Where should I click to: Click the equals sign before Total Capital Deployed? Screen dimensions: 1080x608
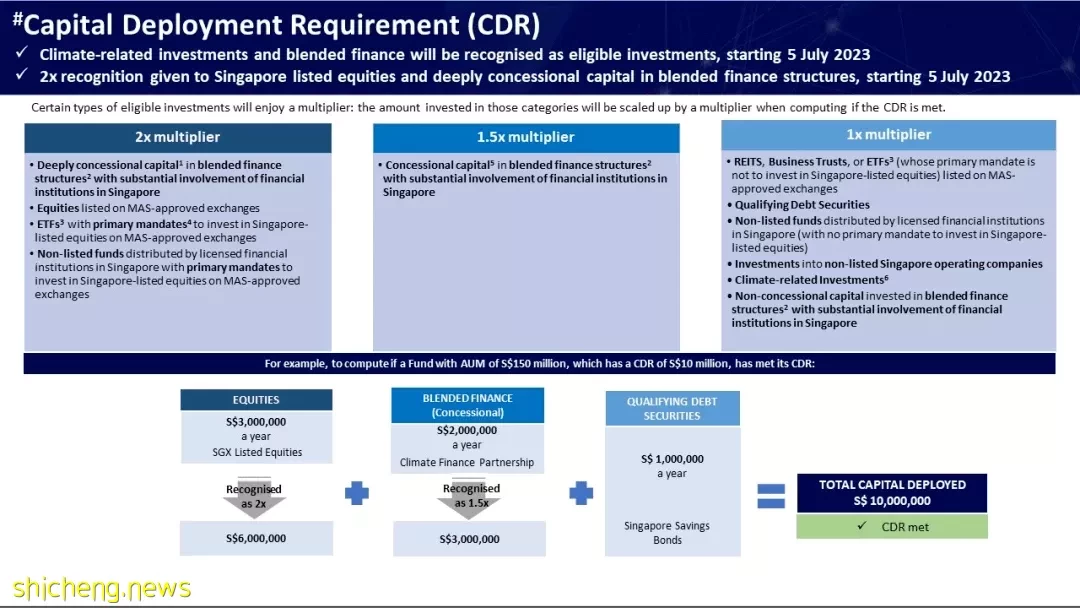[771, 496]
